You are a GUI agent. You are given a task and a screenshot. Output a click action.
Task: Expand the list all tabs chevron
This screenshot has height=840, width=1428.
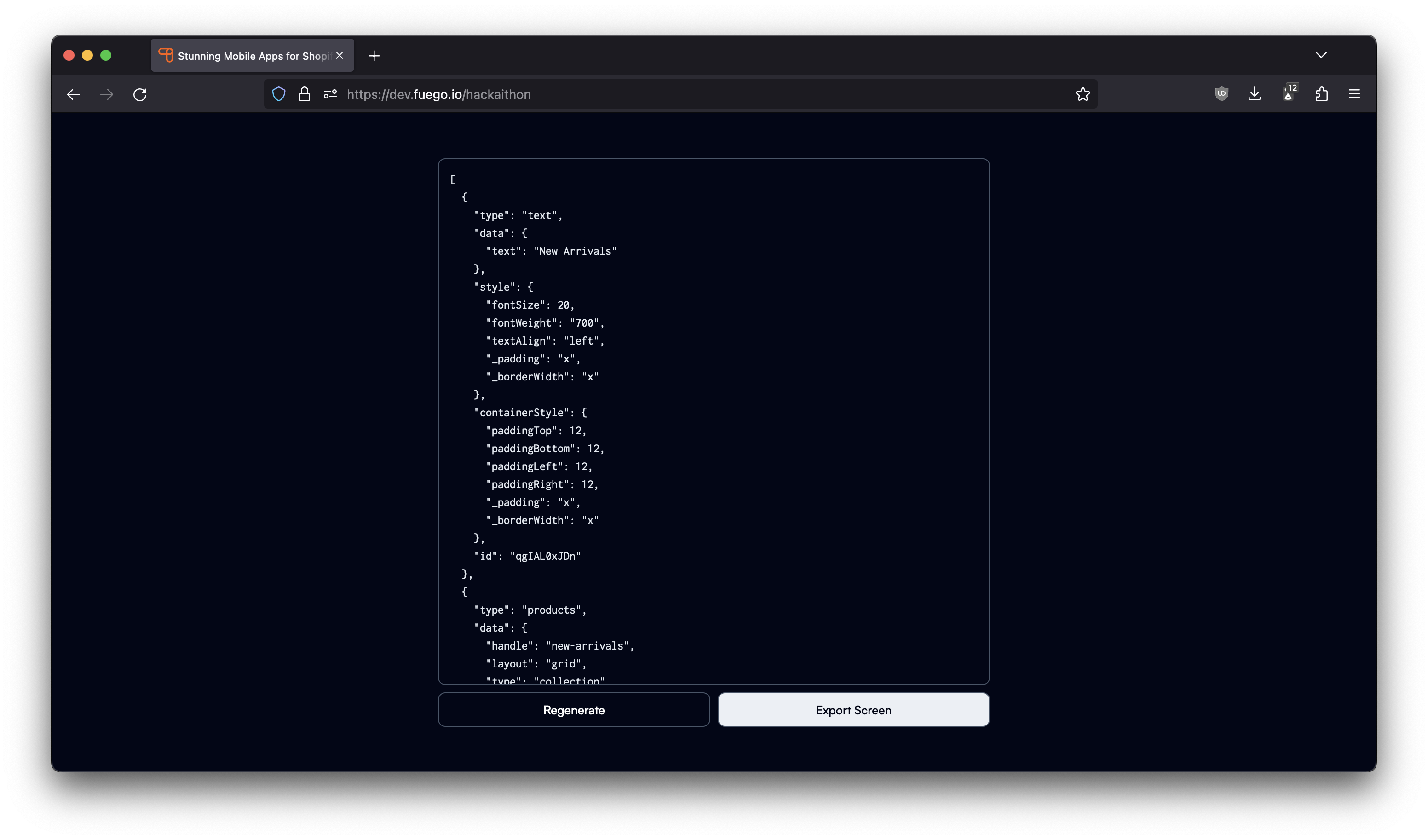point(1321,55)
